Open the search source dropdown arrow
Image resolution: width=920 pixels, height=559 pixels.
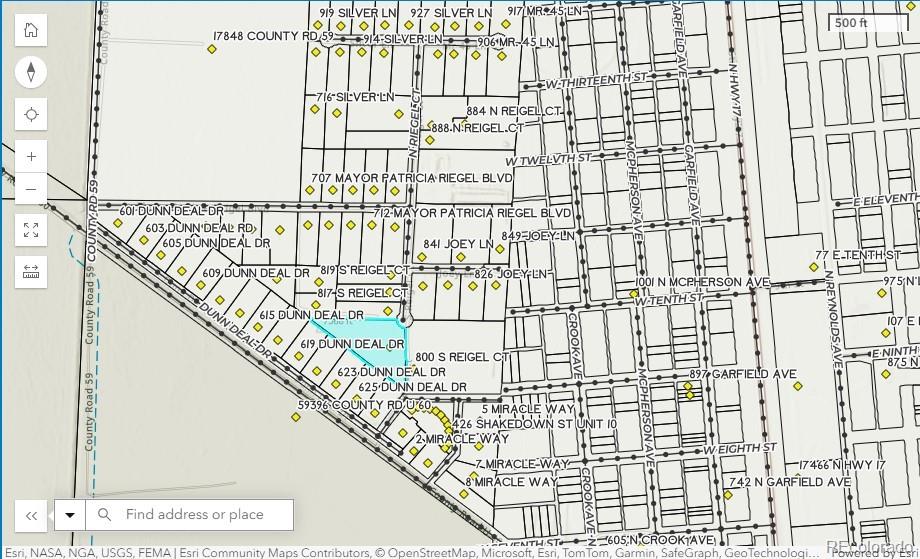point(70,515)
